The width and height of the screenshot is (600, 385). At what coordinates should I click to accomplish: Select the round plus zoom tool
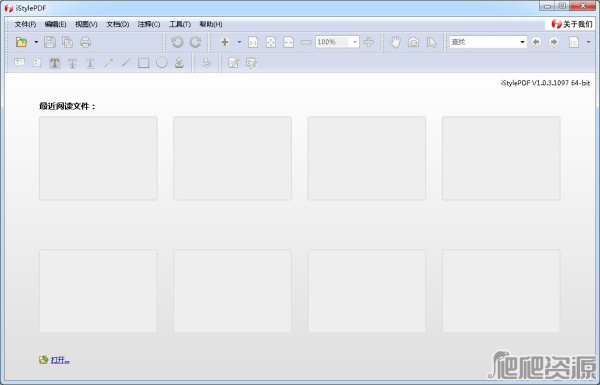225,42
